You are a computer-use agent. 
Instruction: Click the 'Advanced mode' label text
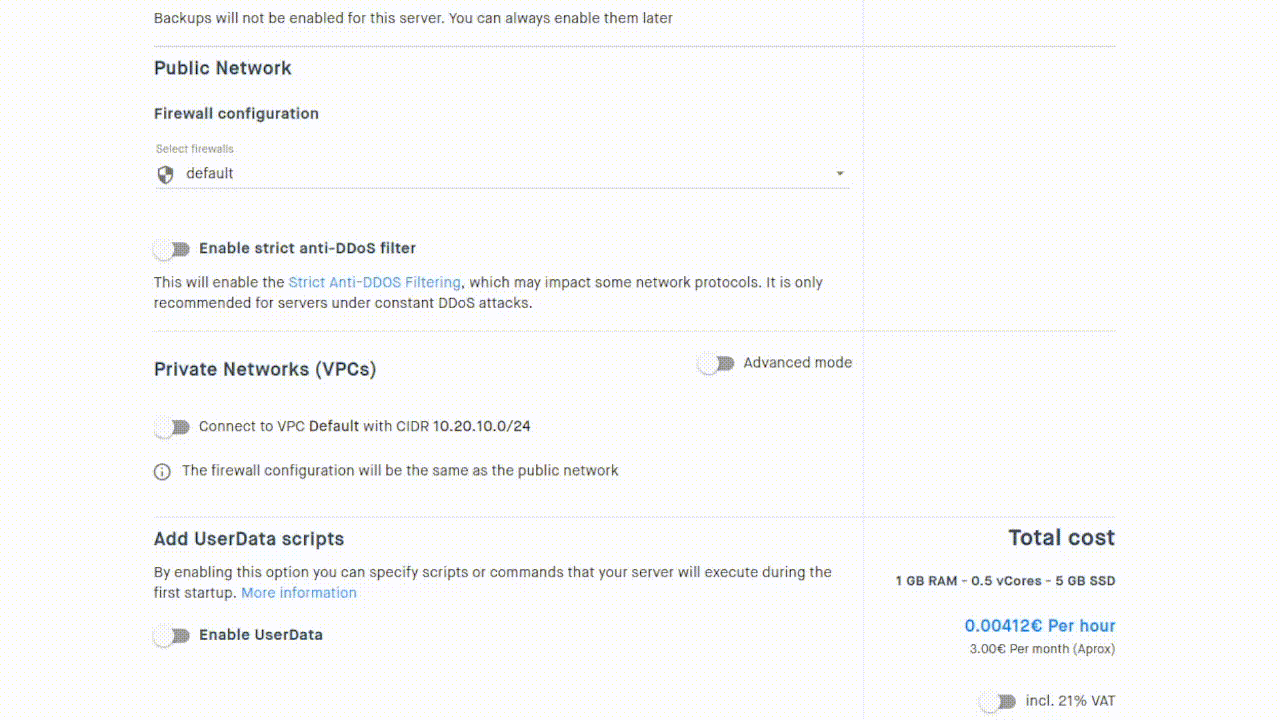point(798,363)
